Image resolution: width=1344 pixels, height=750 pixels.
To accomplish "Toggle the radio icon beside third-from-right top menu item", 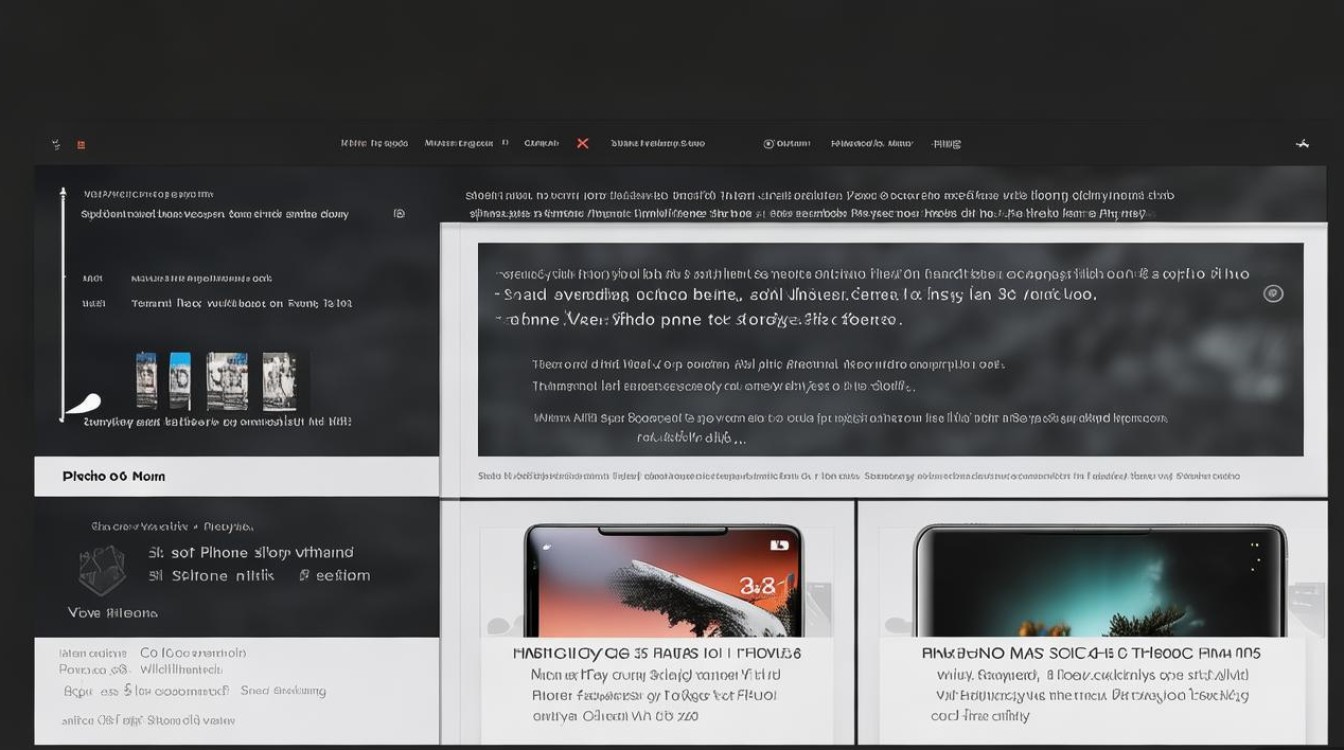I will (x=769, y=144).
